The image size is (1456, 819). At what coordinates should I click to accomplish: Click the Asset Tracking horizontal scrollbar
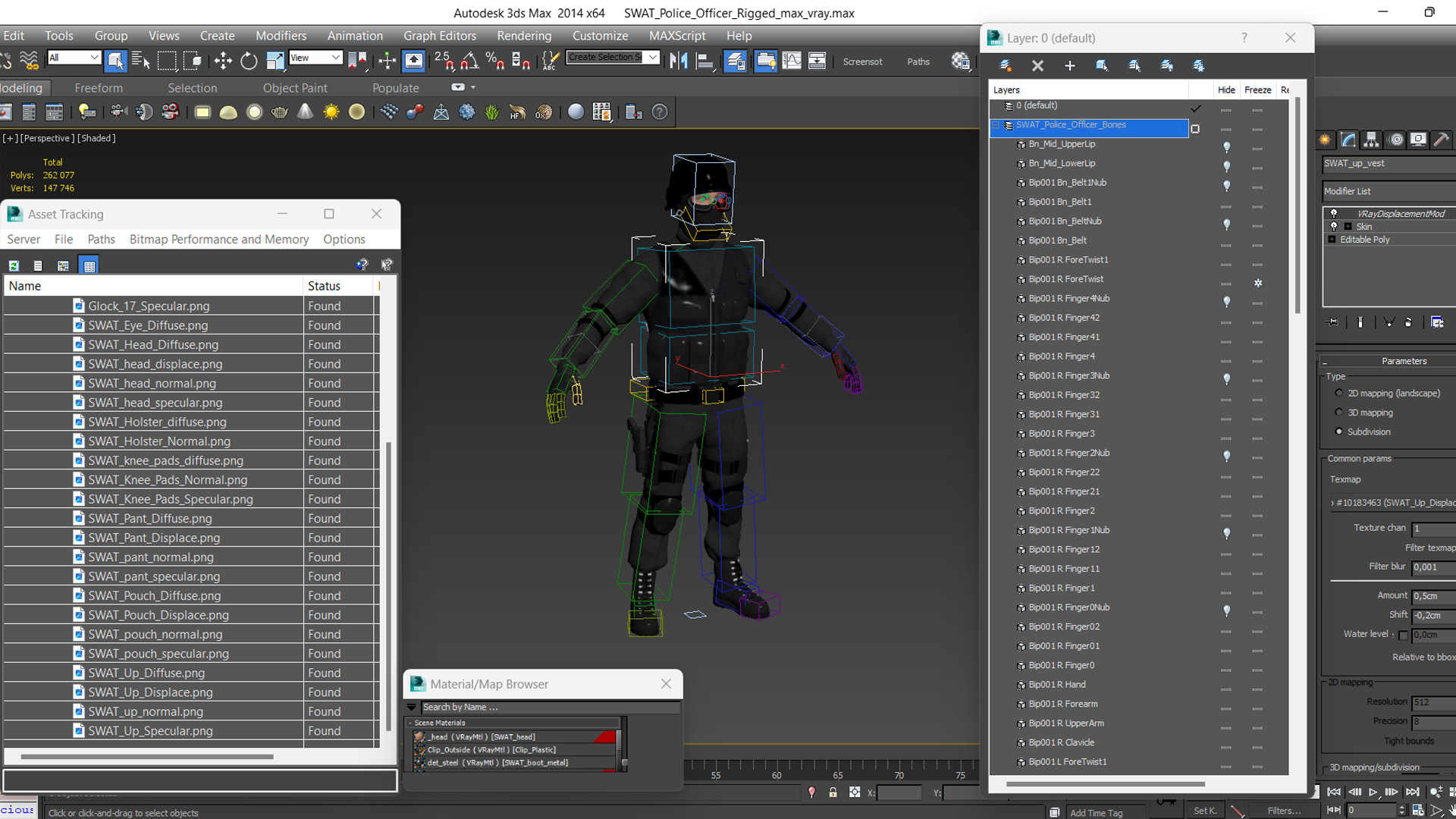point(147,756)
